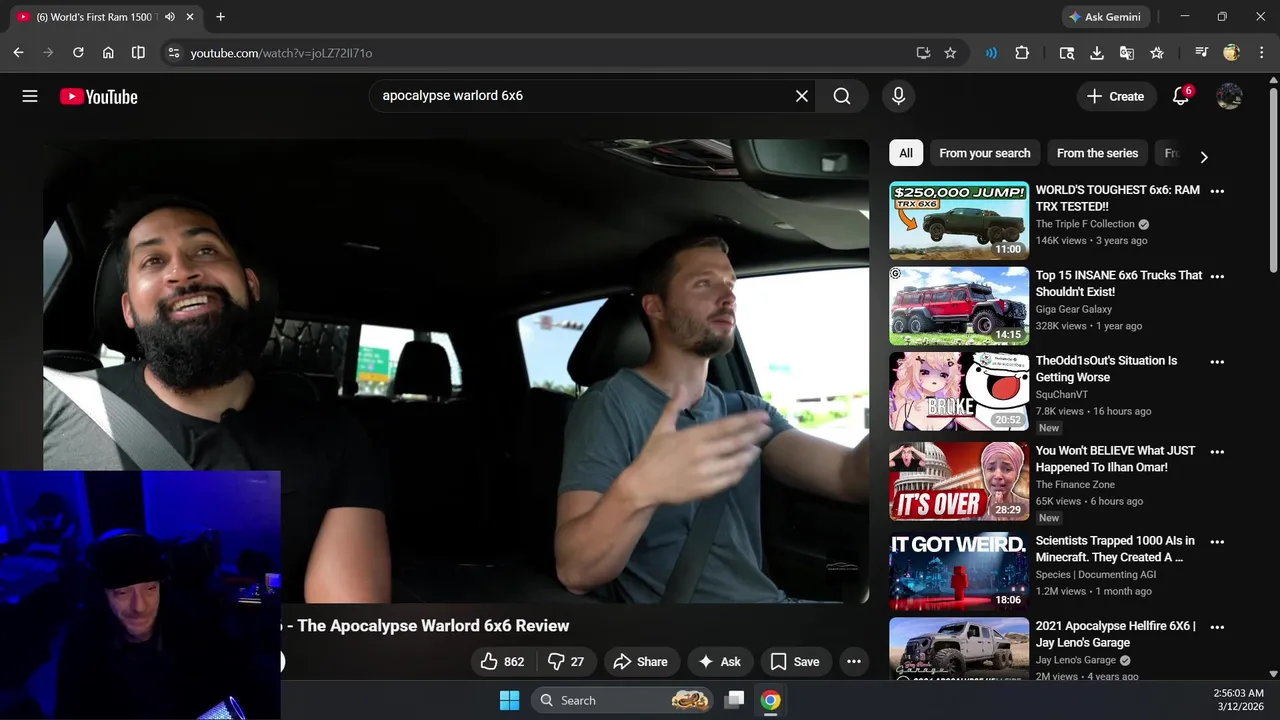Click the blue sound-wave extension icon

tap(991, 53)
